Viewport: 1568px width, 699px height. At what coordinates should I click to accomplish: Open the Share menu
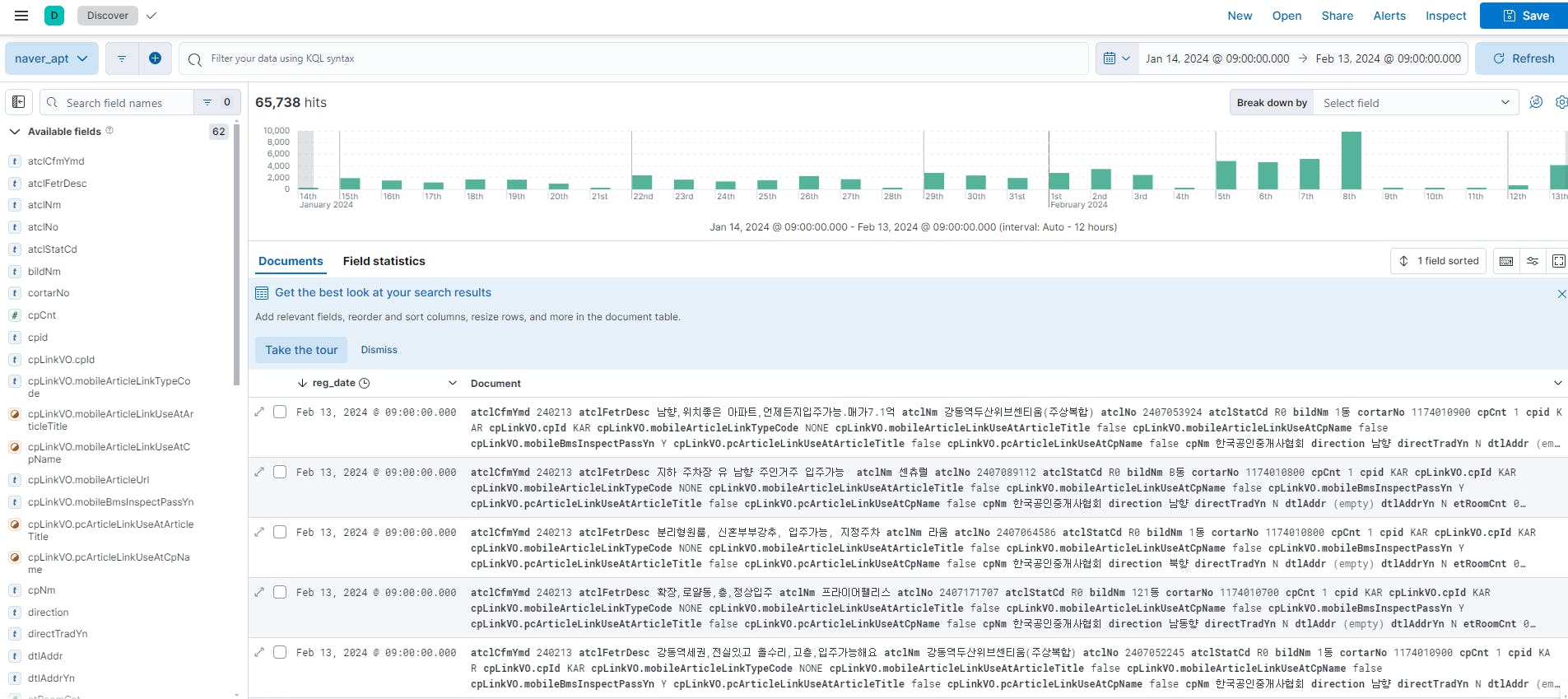(x=1338, y=16)
